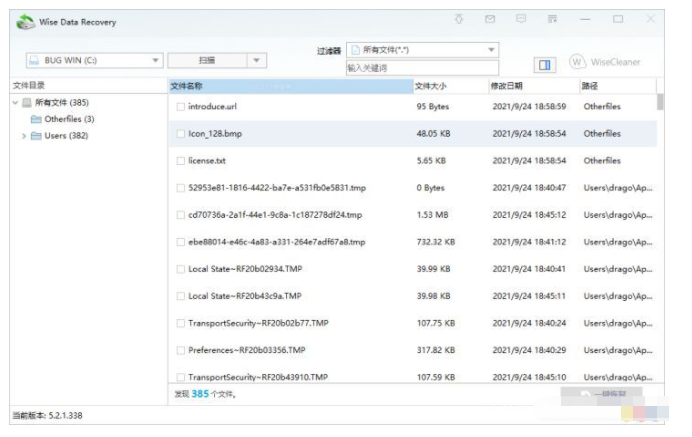Click the feedback chat bubble icon
Image resolution: width=692 pixels, height=437 pixels.
click(x=521, y=19)
